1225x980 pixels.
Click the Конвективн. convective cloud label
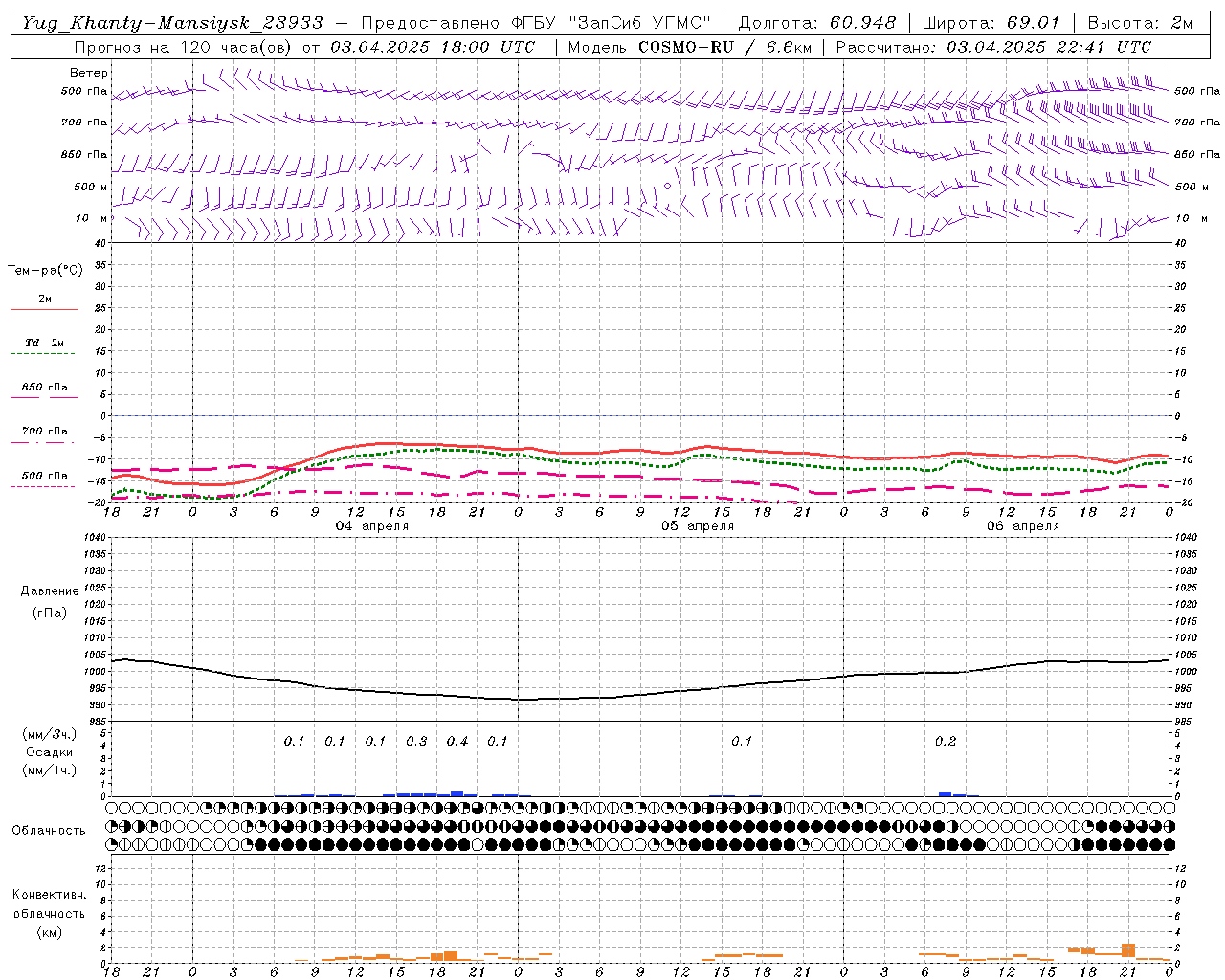pos(50,895)
